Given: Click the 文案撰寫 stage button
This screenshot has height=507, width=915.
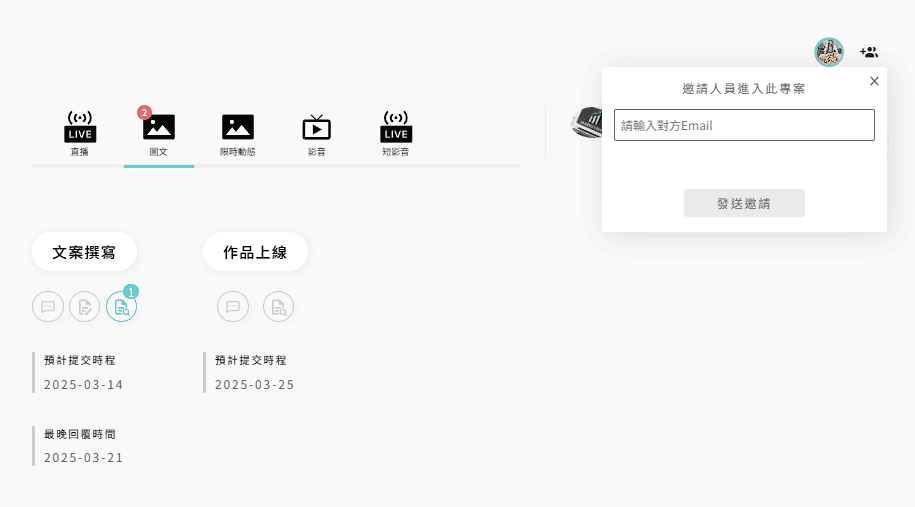Looking at the screenshot, I should pos(84,252).
